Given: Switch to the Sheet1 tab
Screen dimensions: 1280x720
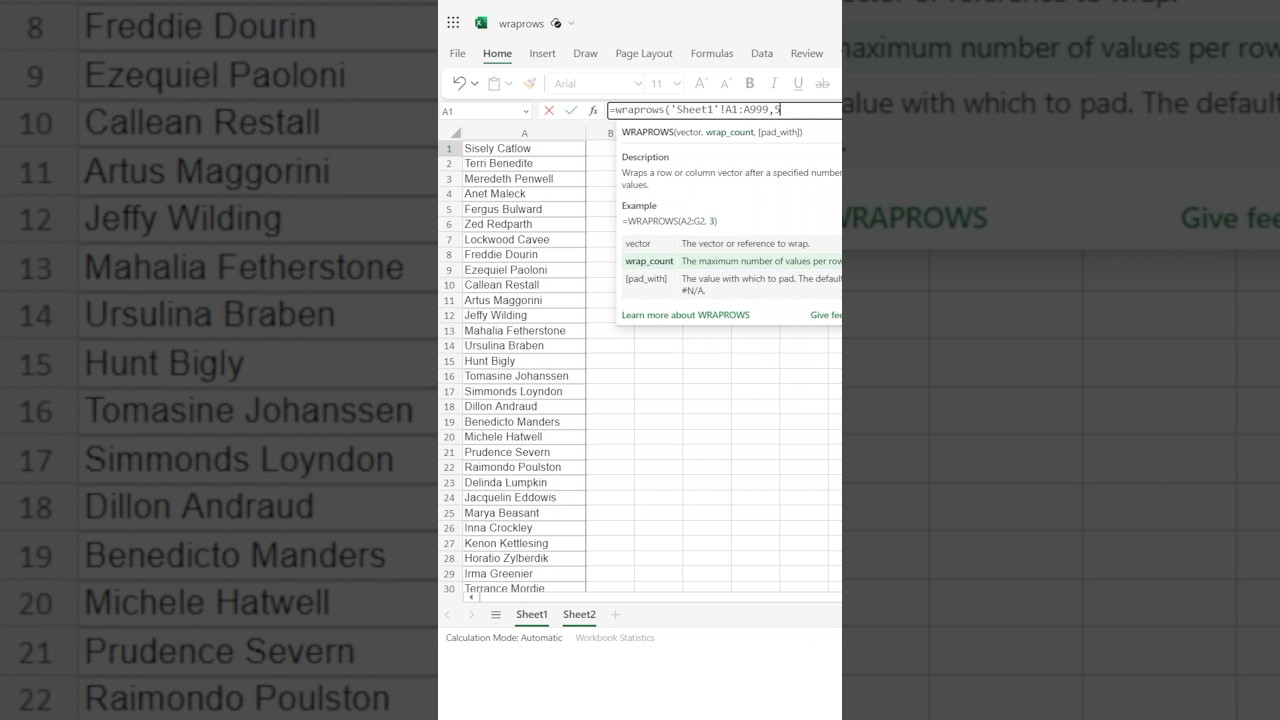Looking at the screenshot, I should (532, 615).
